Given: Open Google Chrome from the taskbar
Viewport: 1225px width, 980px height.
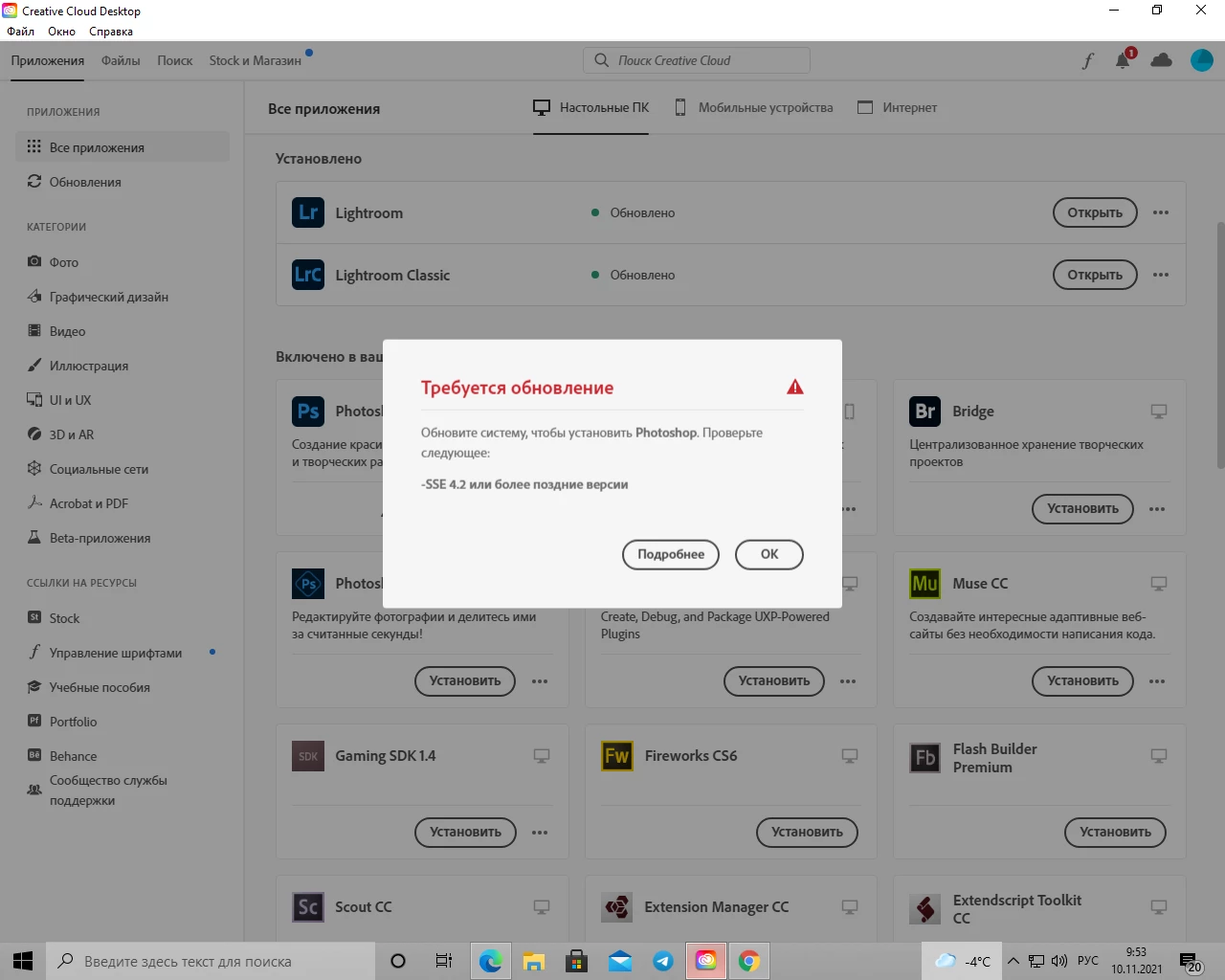Looking at the screenshot, I should pyautogui.click(x=749, y=961).
